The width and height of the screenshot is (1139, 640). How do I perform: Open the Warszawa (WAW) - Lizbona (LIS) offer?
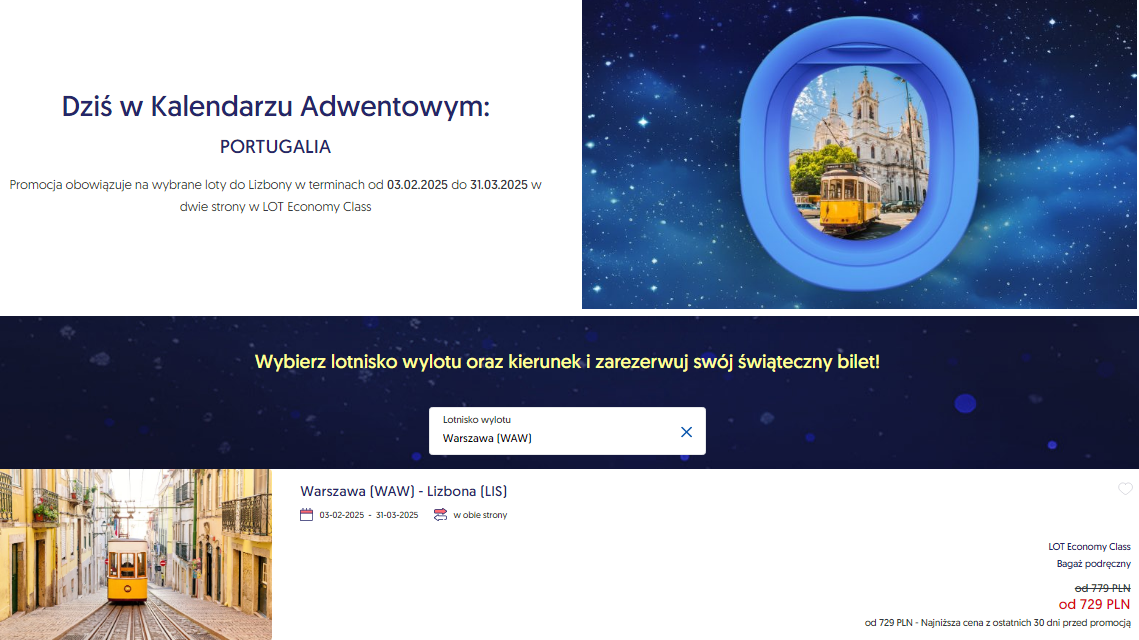pos(403,491)
